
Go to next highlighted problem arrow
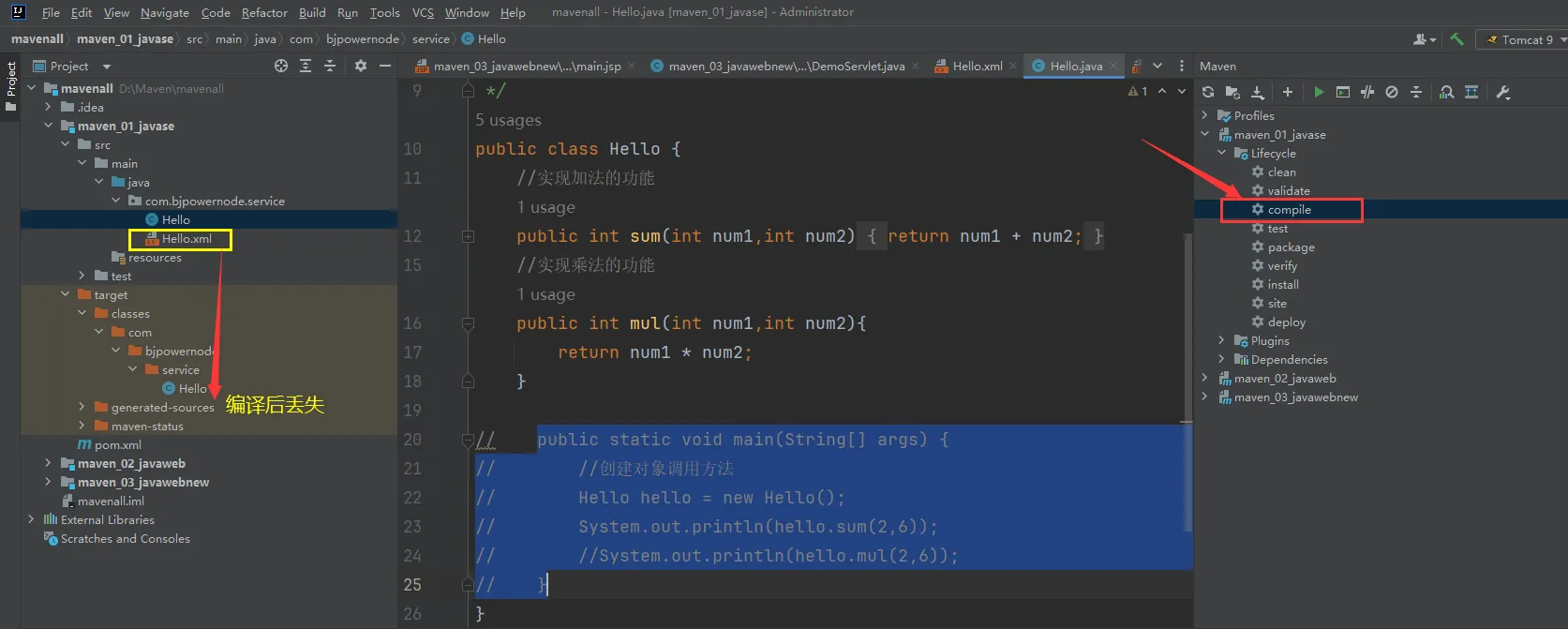[x=1182, y=91]
